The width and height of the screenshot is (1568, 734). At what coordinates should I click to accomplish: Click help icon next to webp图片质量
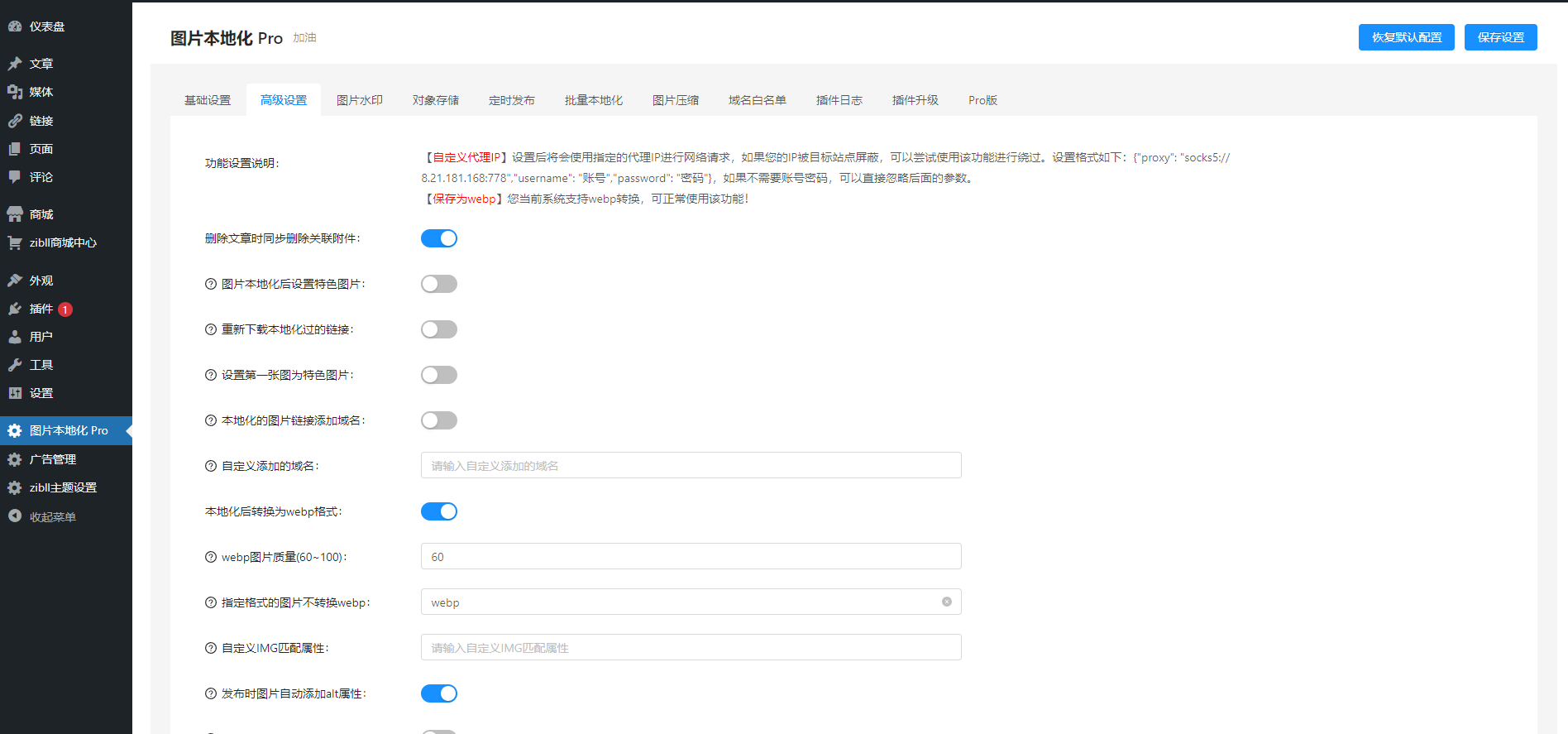click(x=211, y=557)
